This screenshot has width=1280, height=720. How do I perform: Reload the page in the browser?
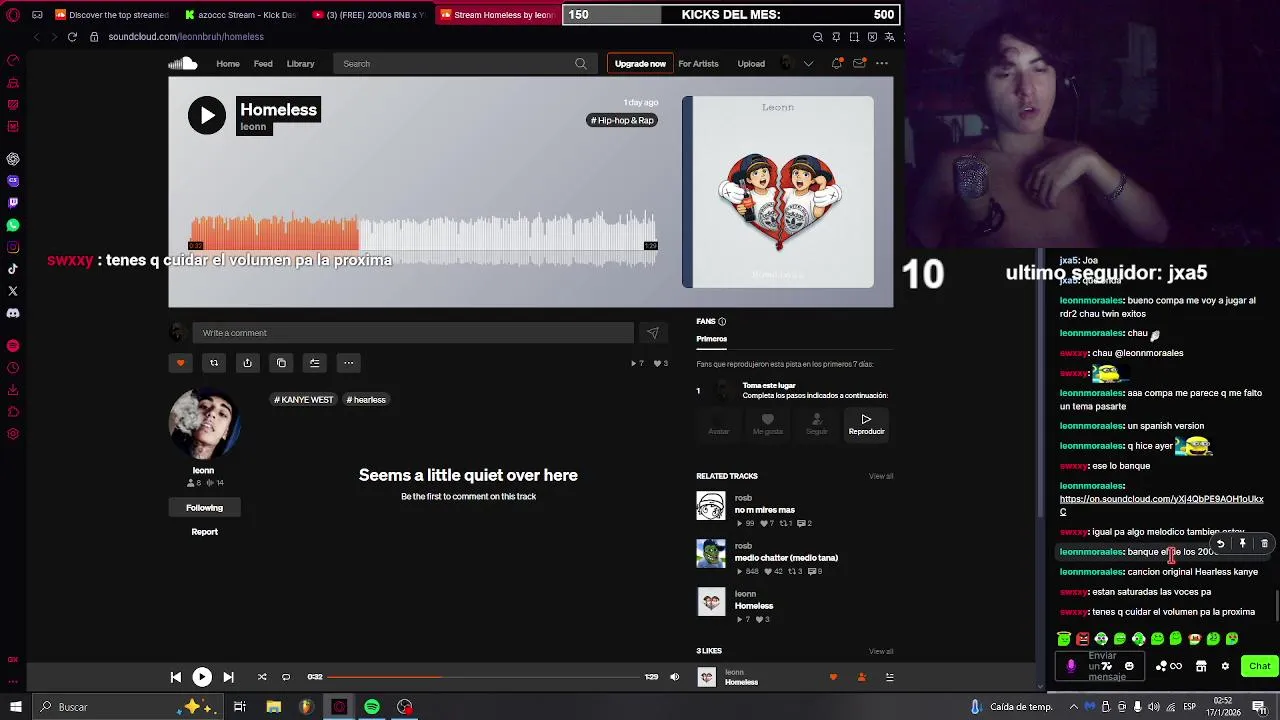(72, 37)
